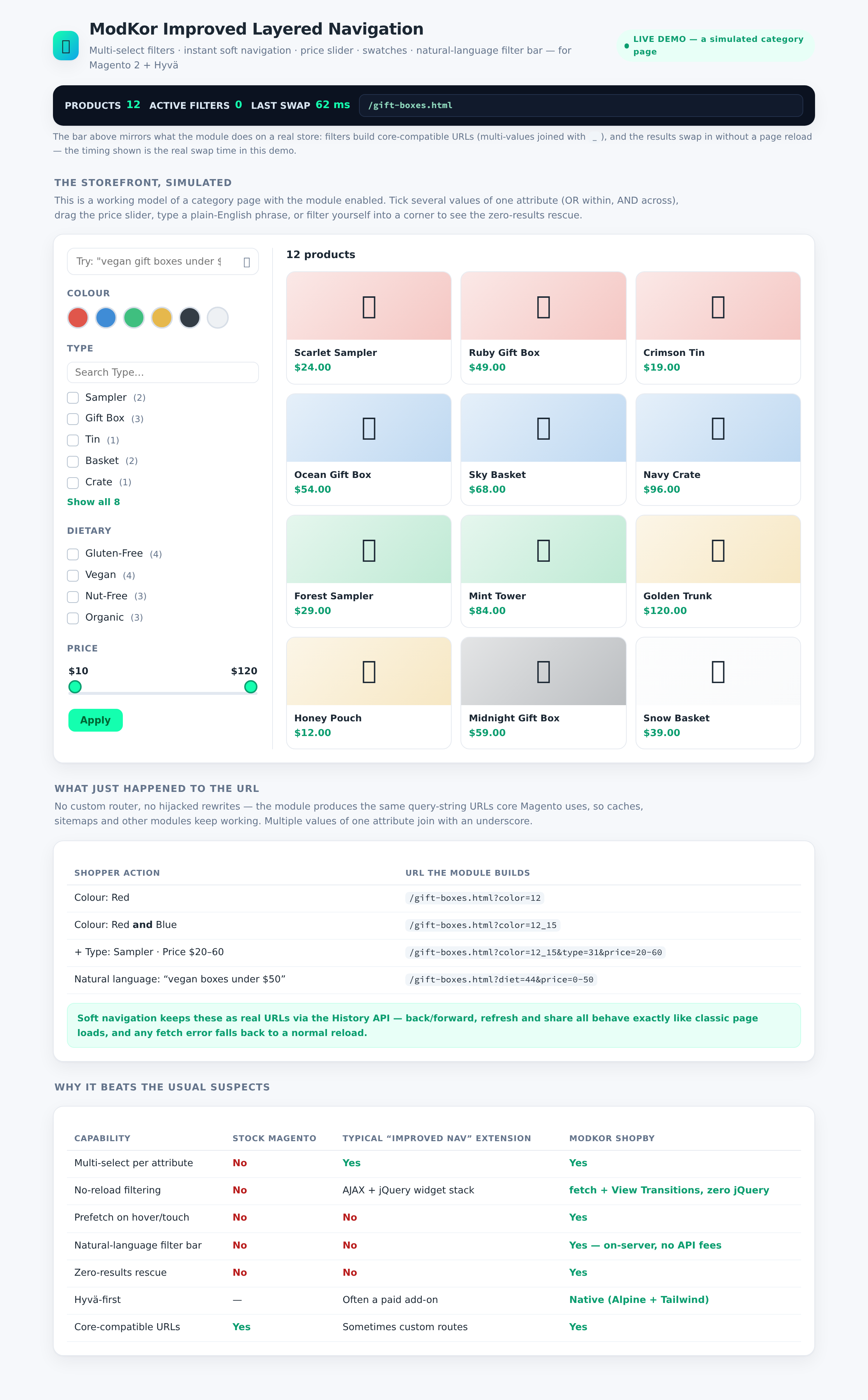Viewport: 868px width, 1400px height.
Task: Click the icon inside the natural-language filter bar
Action: 246,262
